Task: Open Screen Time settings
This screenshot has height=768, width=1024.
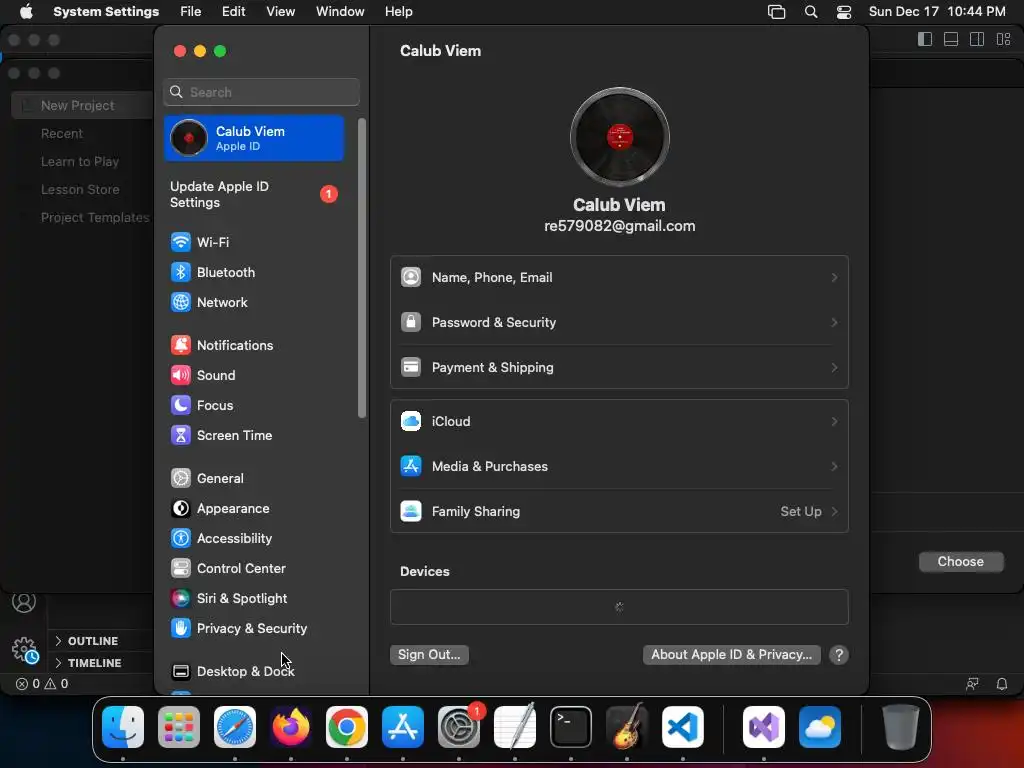Action: coord(253,436)
